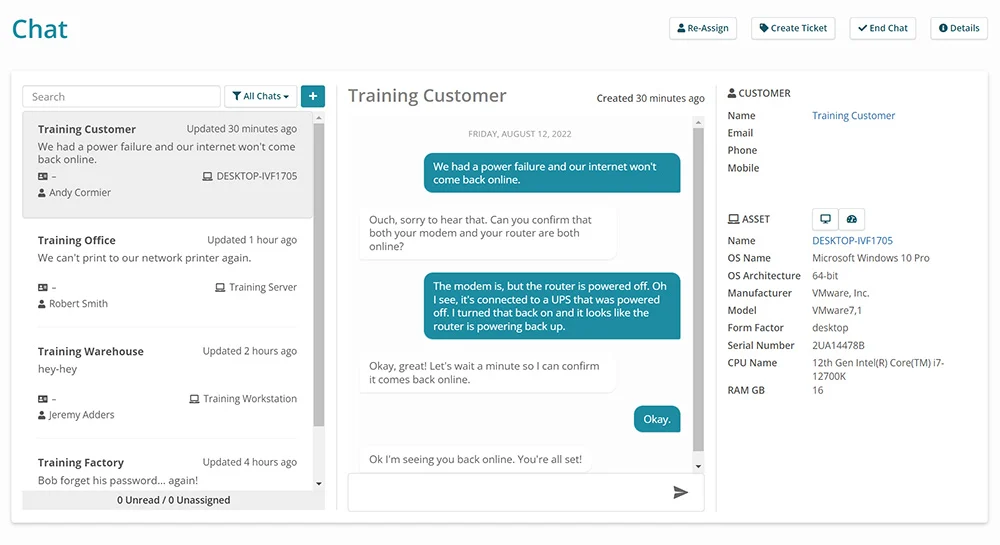The image size is (1000, 545).
Task: Click the chat Search field
Action: 121,96
